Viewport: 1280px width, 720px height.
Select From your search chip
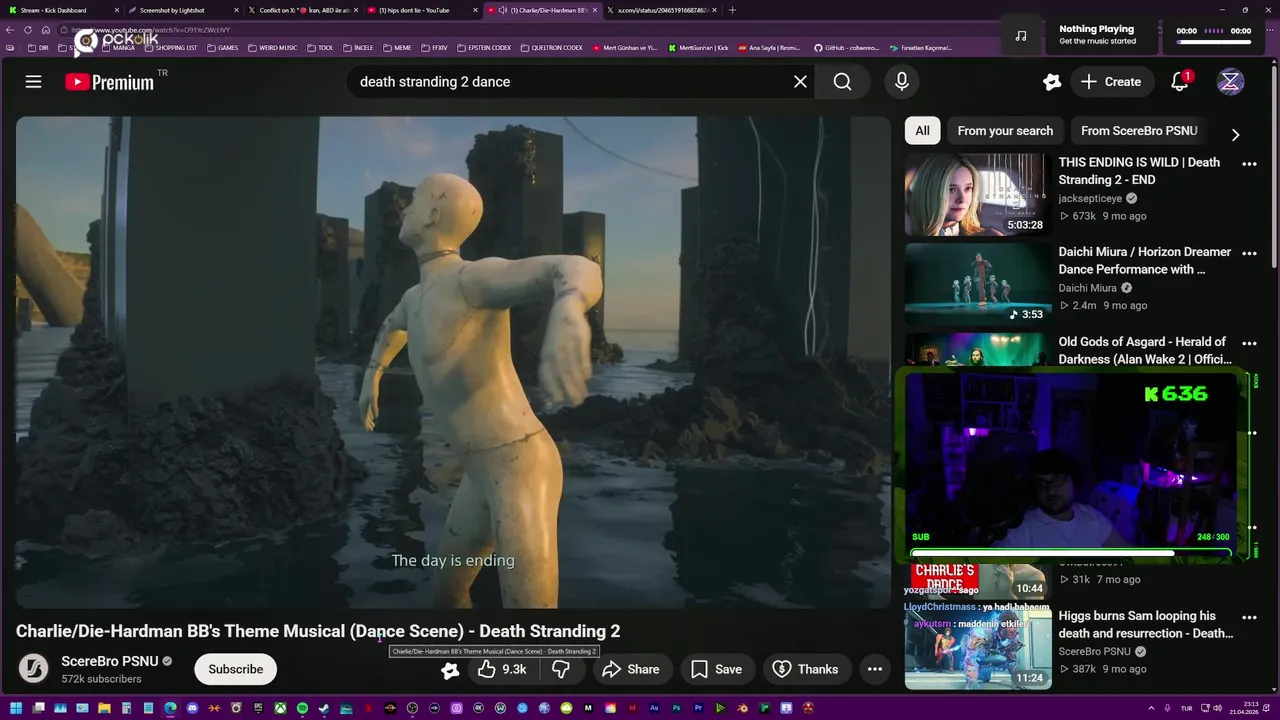pos(1005,131)
